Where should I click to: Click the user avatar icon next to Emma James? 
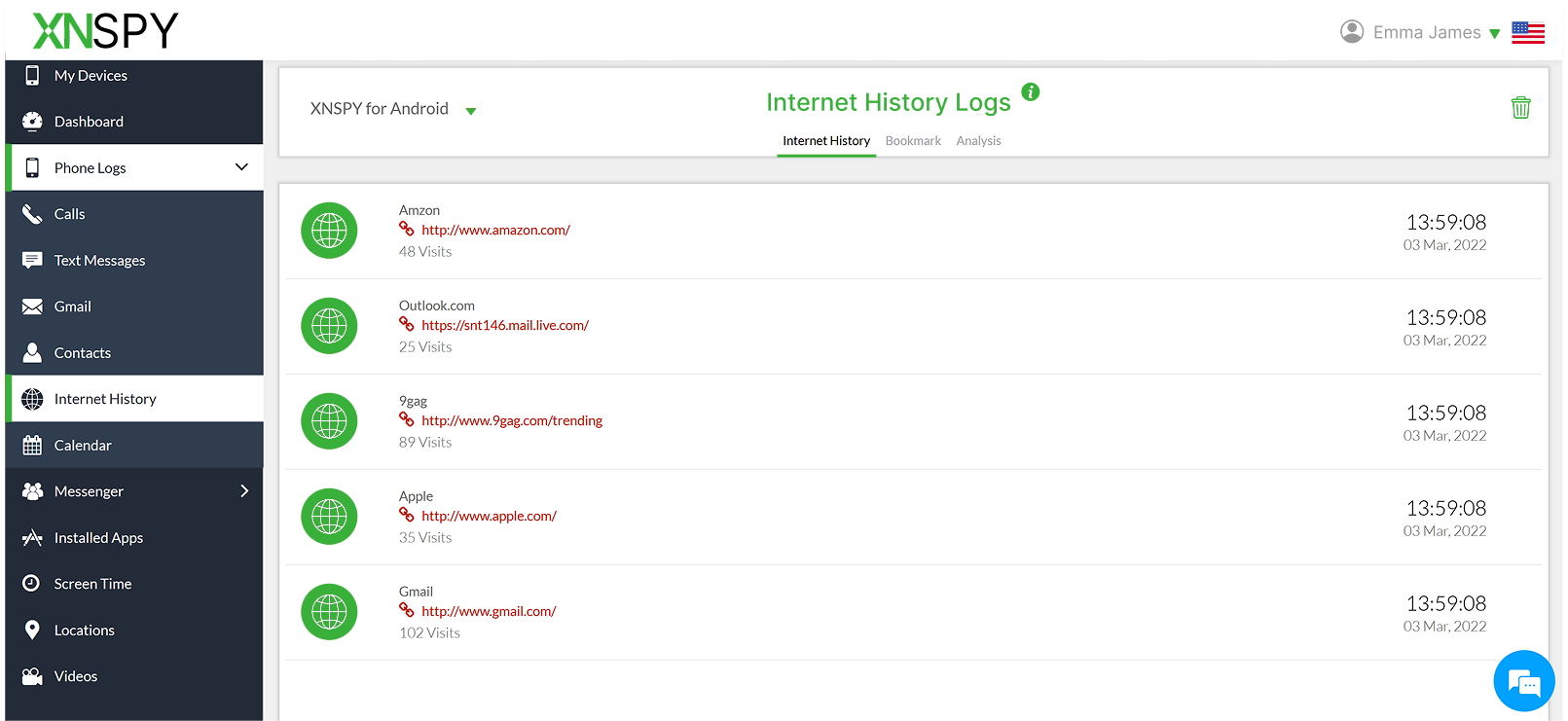1352,32
